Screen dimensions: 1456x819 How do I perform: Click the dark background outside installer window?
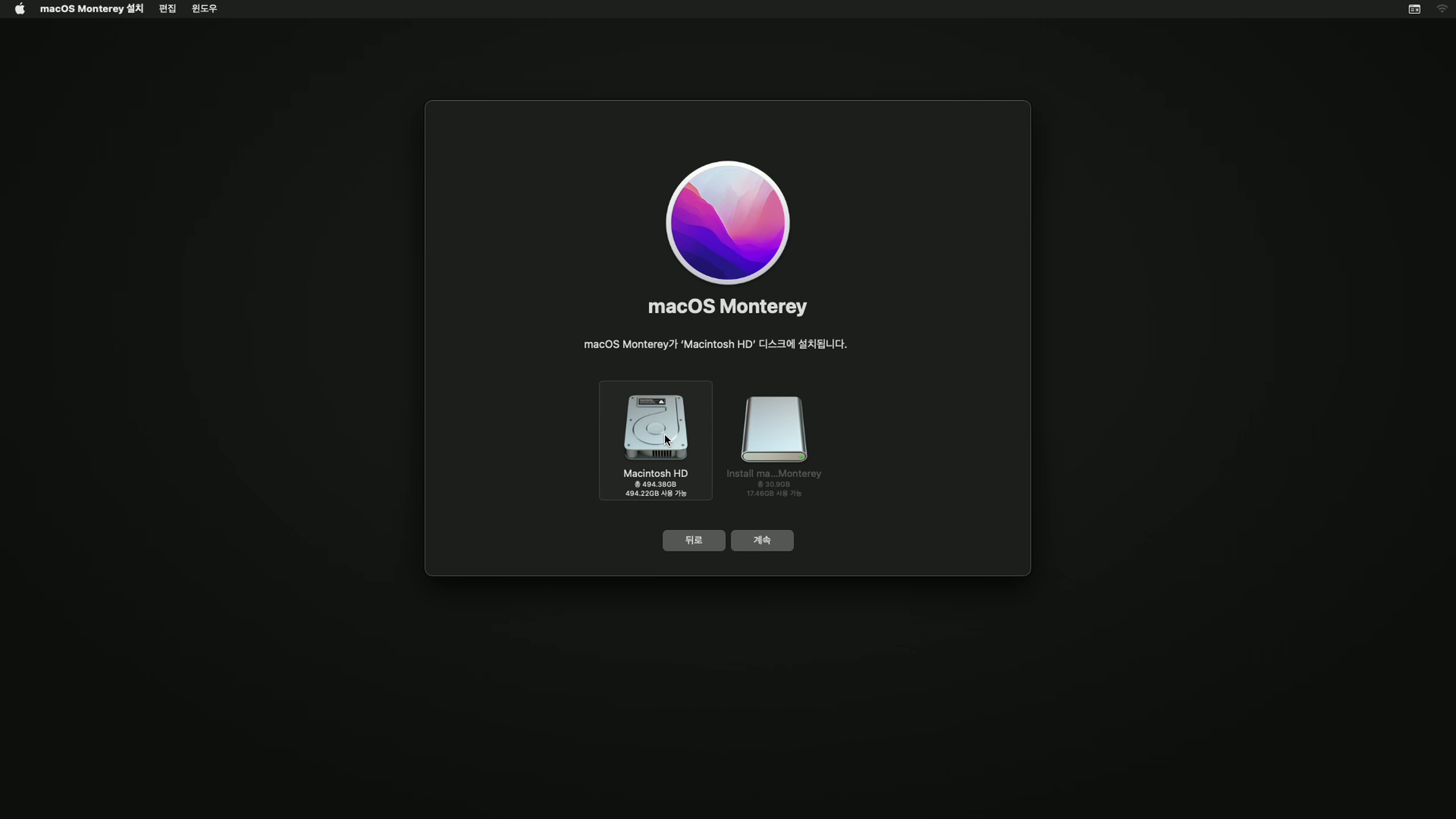point(227,682)
